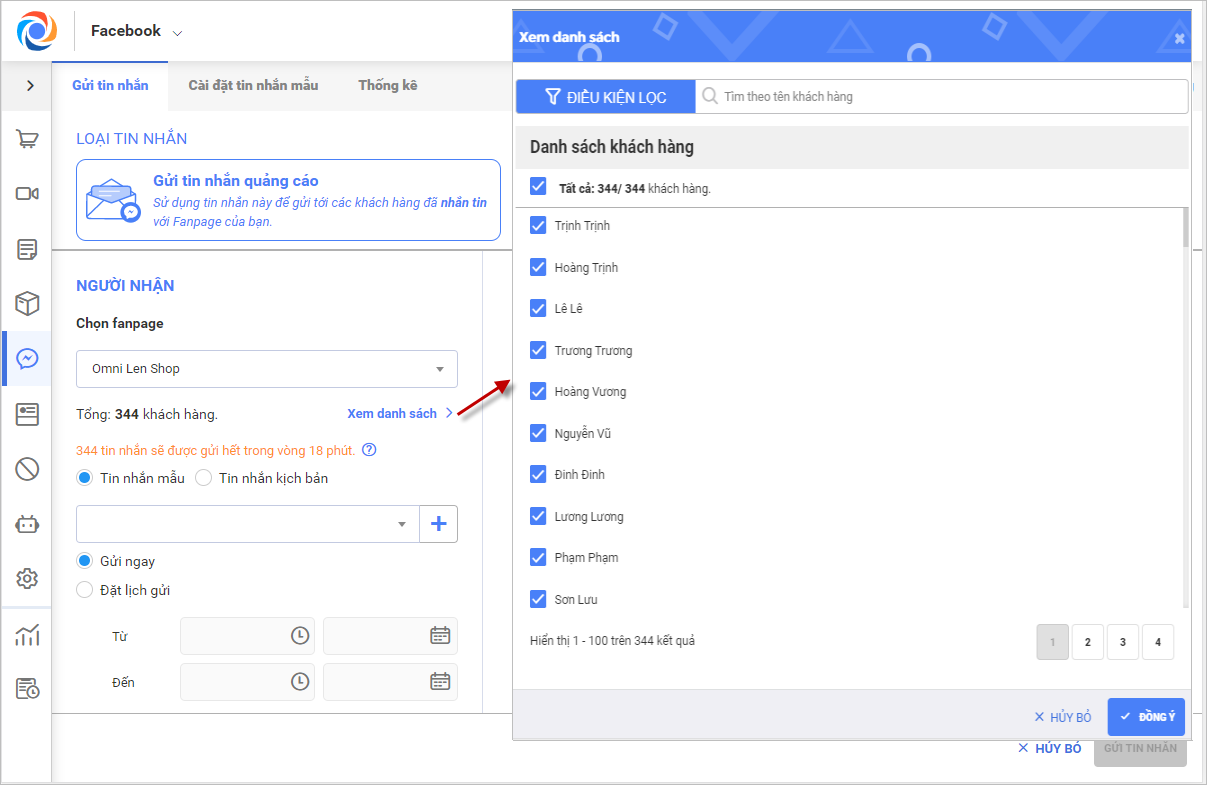Choose the Tin nhắn kịch bản option
This screenshot has width=1207, height=785.
tap(204, 478)
